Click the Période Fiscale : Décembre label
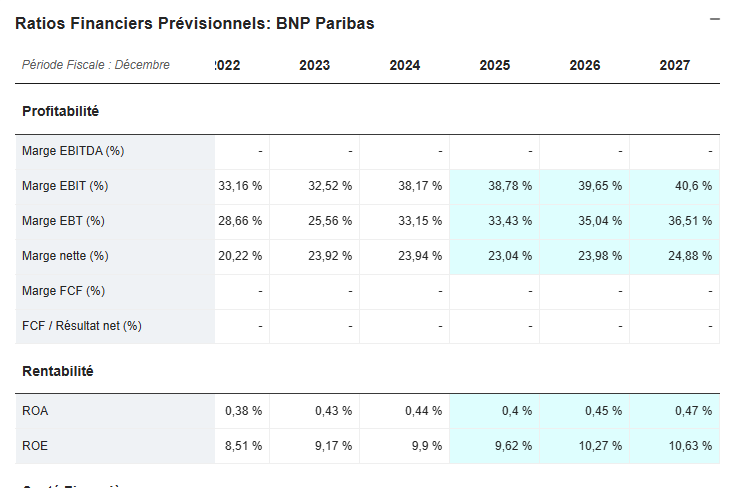 click(96, 65)
